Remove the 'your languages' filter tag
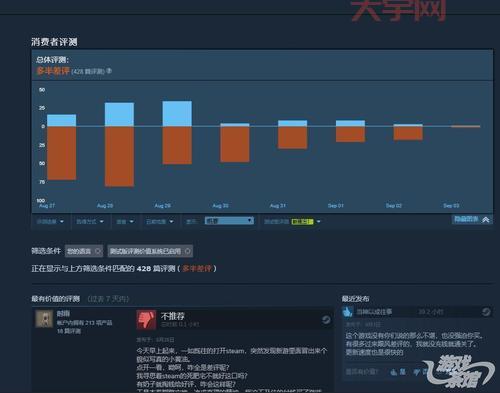500x393 pixels. coord(98,251)
